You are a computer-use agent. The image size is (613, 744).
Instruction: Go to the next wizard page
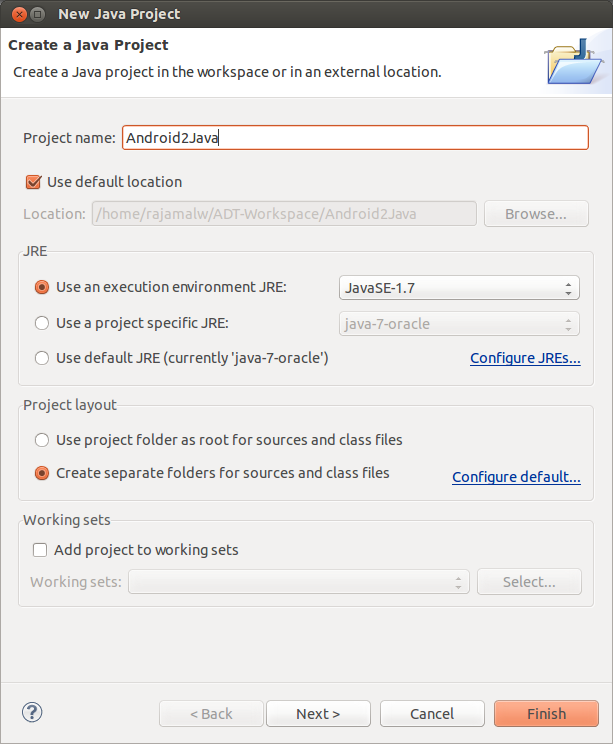[x=318, y=714]
